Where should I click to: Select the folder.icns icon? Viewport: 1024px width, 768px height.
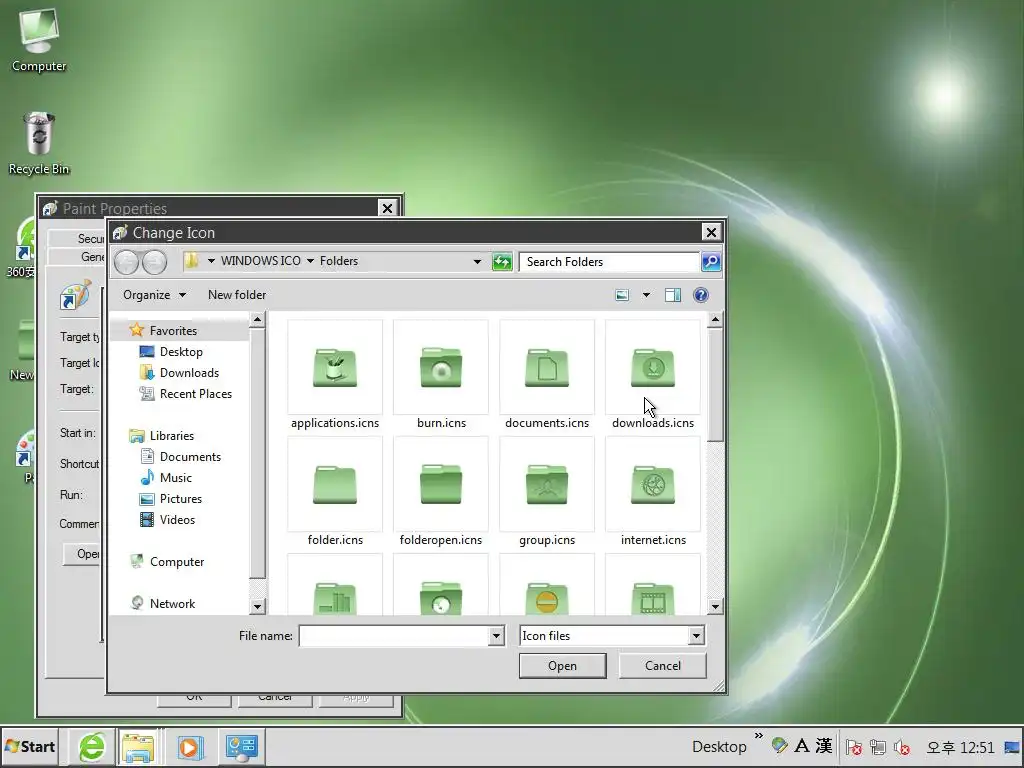click(x=334, y=485)
